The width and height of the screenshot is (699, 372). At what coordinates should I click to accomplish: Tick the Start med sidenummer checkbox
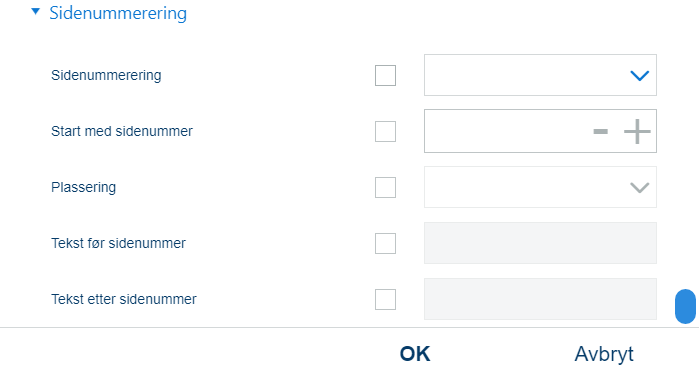coord(385,131)
